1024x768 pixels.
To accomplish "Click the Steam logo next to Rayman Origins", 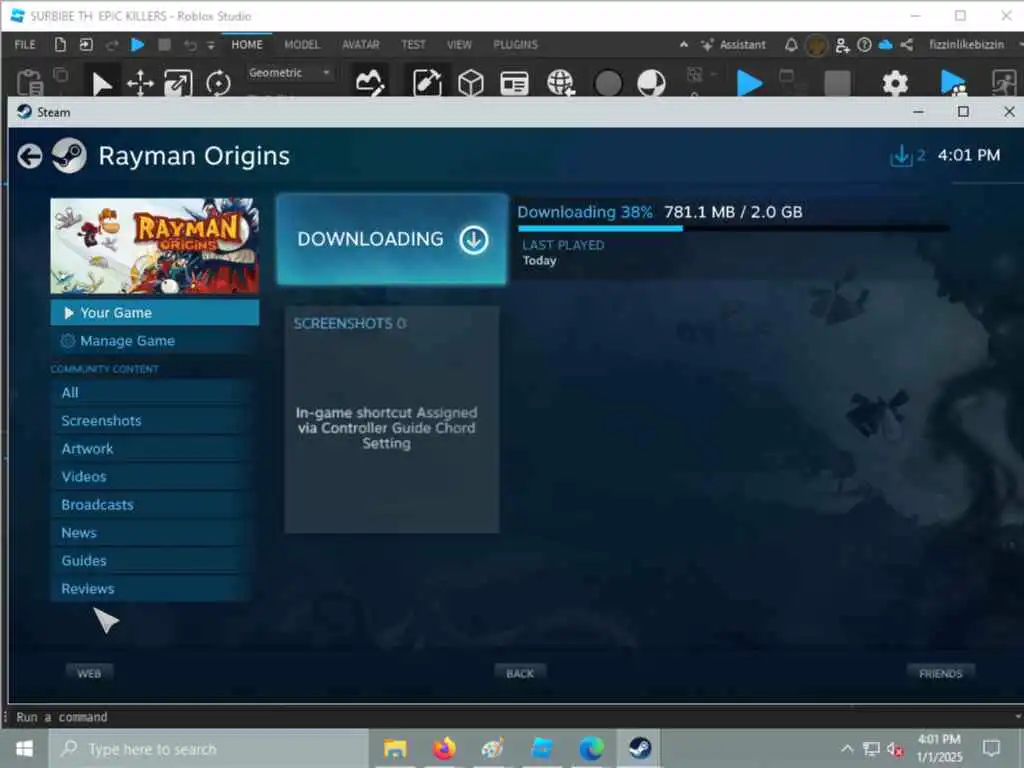I will (69, 155).
